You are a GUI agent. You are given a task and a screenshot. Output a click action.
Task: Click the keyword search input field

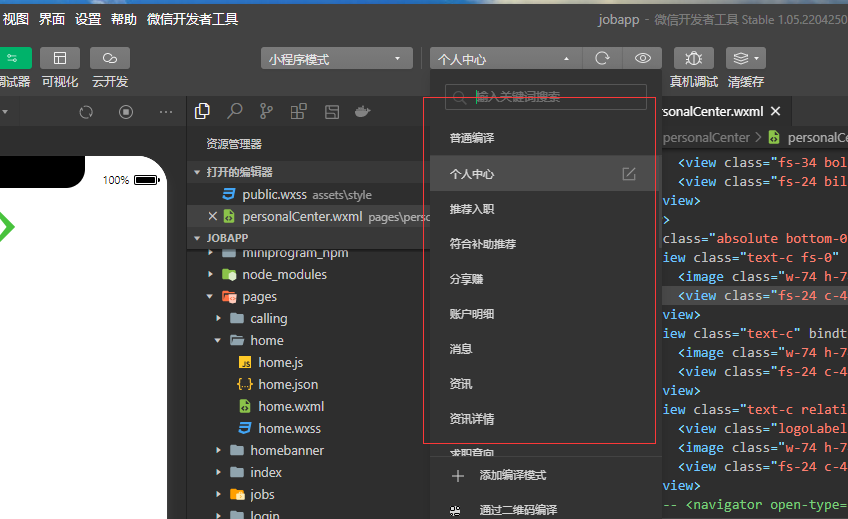click(x=546, y=97)
